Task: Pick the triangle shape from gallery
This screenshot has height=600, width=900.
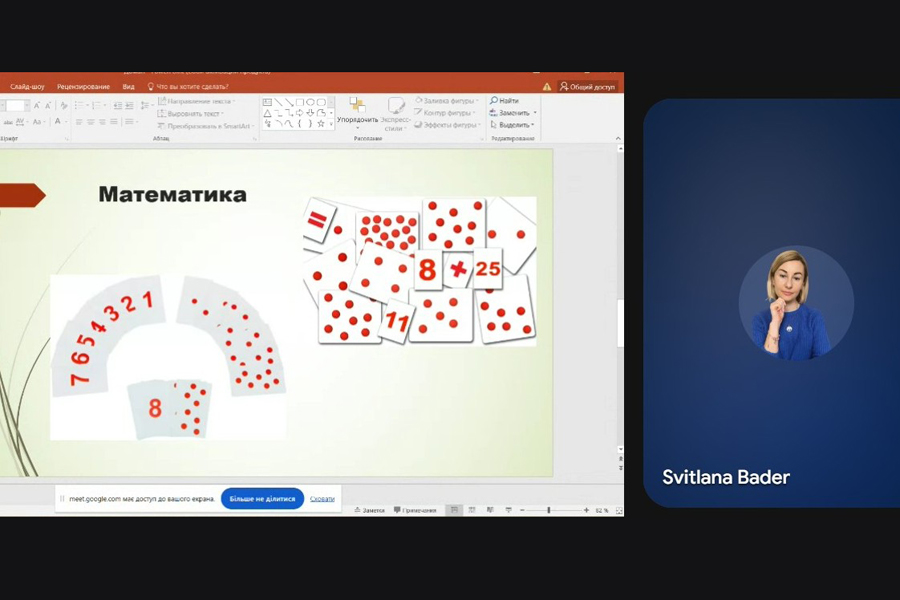Action: coord(267,113)
